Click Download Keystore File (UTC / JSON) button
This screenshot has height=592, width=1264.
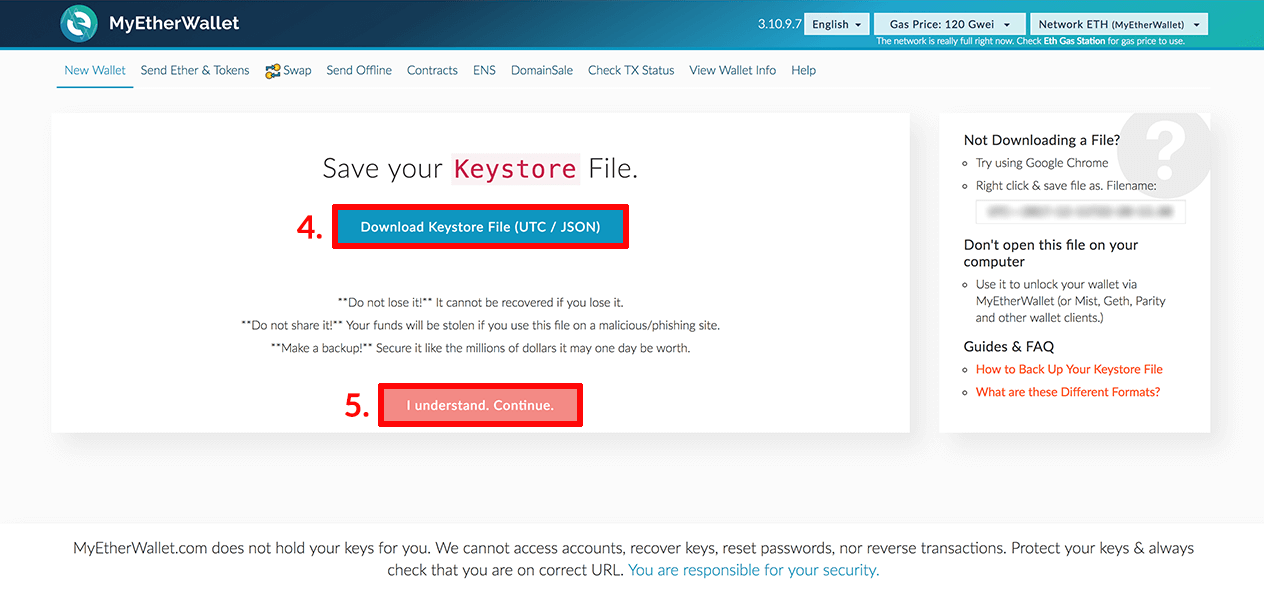[x=480, y=227]
